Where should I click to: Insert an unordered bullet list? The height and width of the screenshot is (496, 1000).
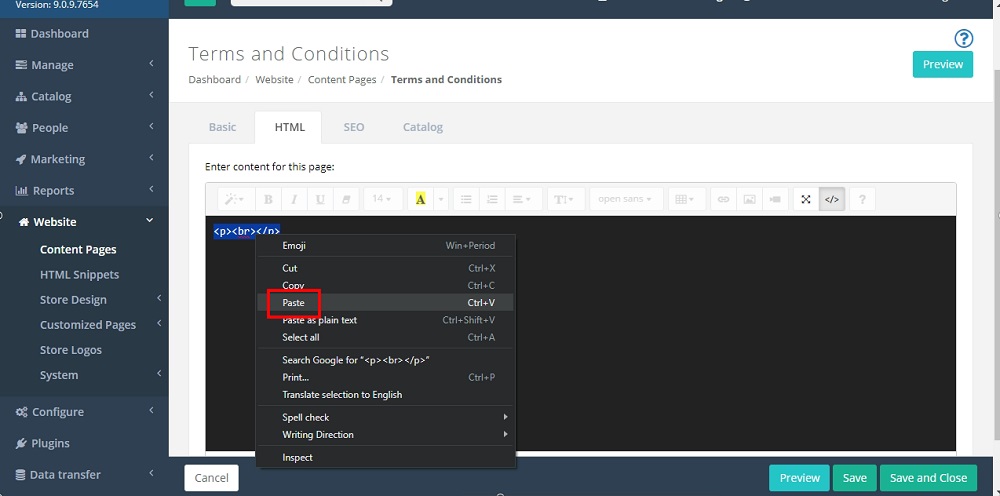[x=466, y=199]
